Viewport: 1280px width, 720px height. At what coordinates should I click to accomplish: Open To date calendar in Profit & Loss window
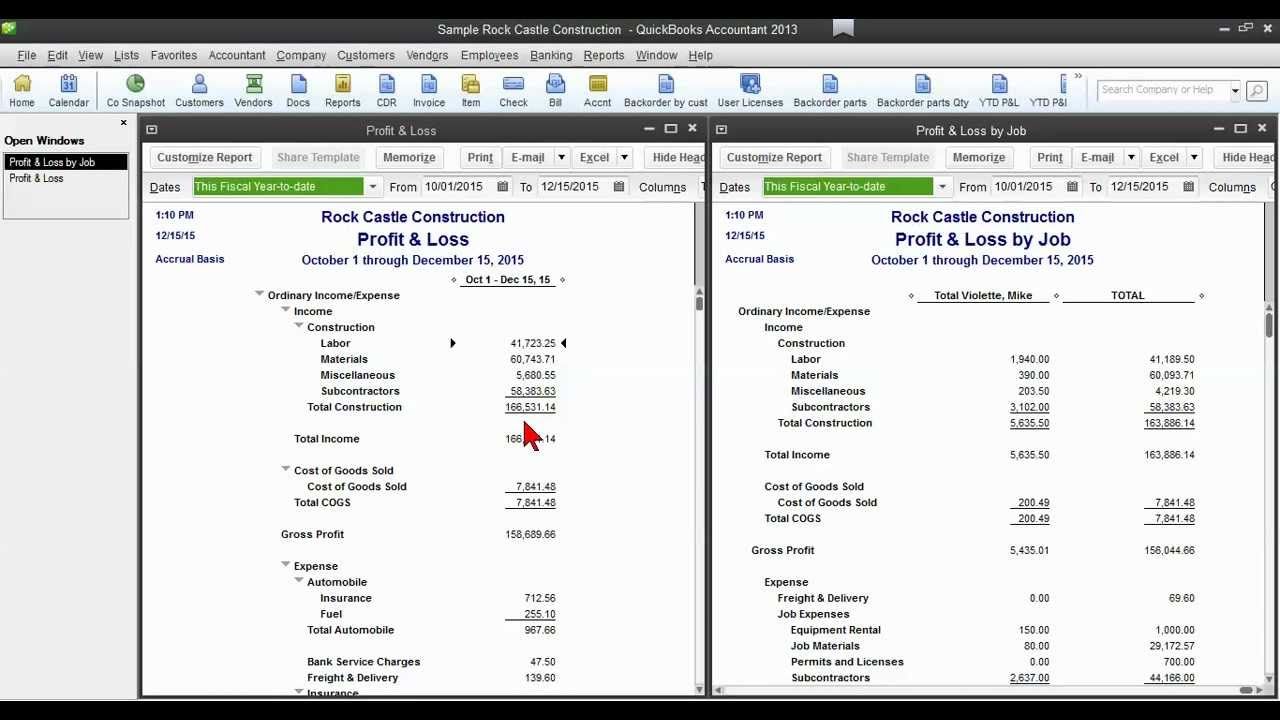click(x=619, y=186)
